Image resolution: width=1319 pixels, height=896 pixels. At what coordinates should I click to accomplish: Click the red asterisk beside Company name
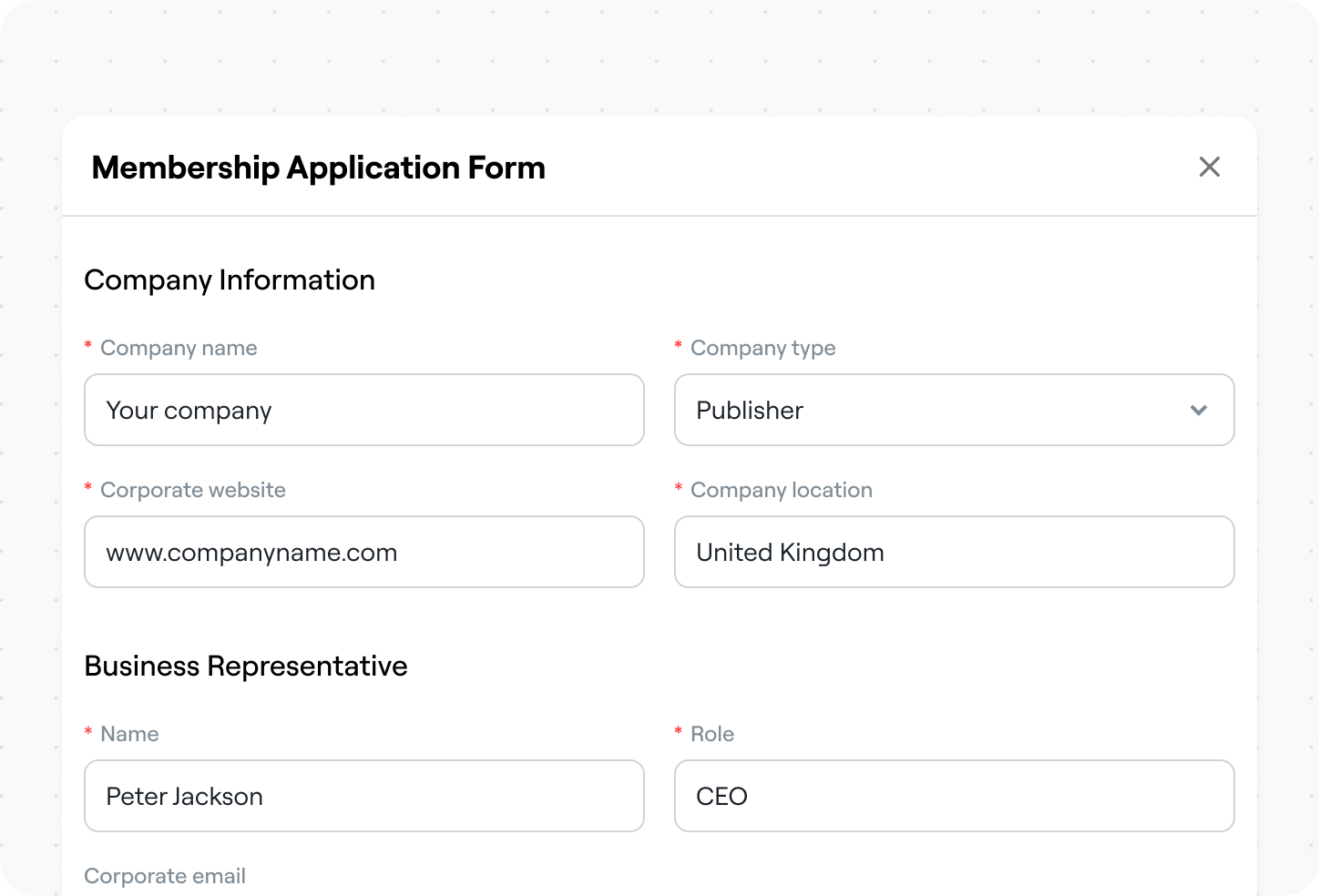[x=88, y=346]
